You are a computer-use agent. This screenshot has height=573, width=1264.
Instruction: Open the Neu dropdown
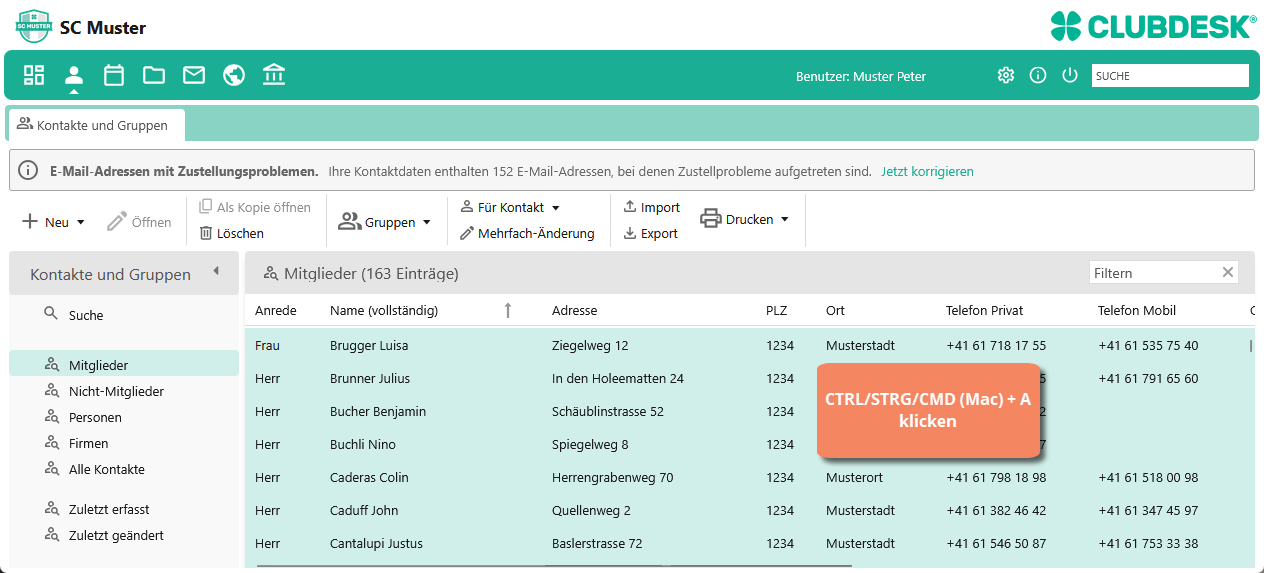54,222
